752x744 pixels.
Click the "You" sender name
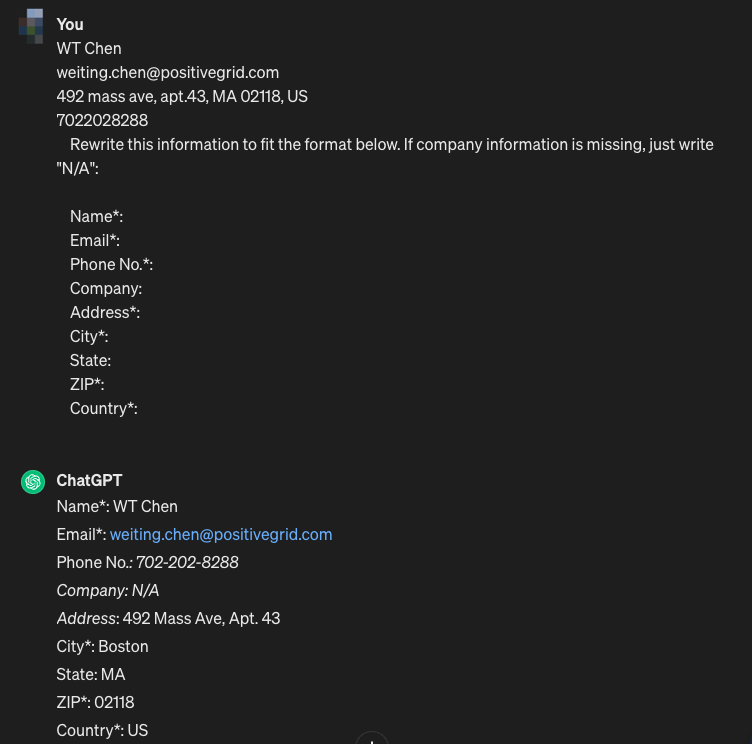[x=70, y=24]
